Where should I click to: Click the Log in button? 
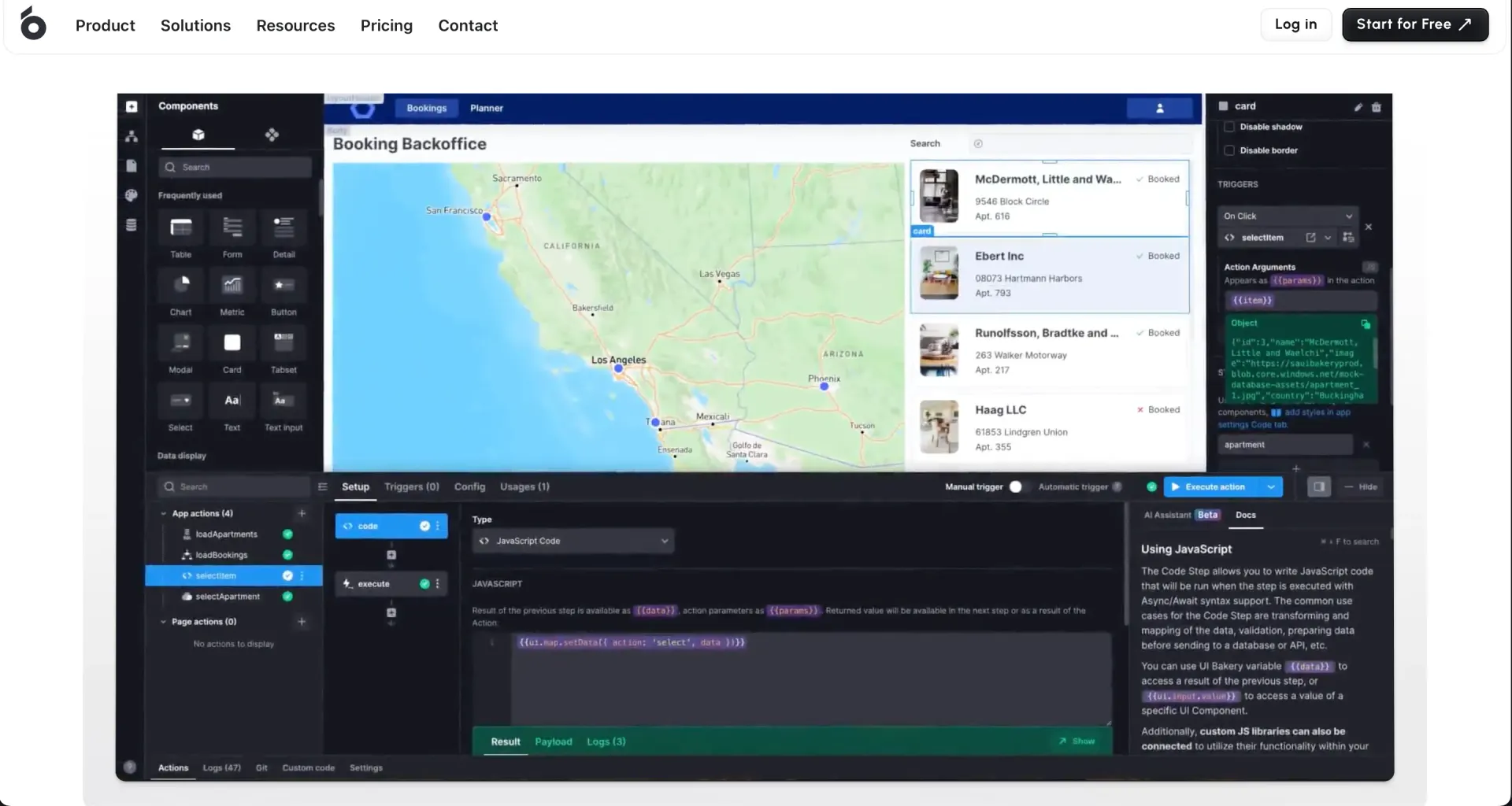(x=1295, y=24)
